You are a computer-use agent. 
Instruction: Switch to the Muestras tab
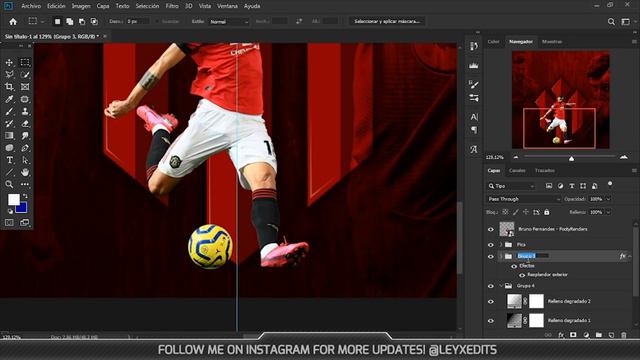coord(552,42)
